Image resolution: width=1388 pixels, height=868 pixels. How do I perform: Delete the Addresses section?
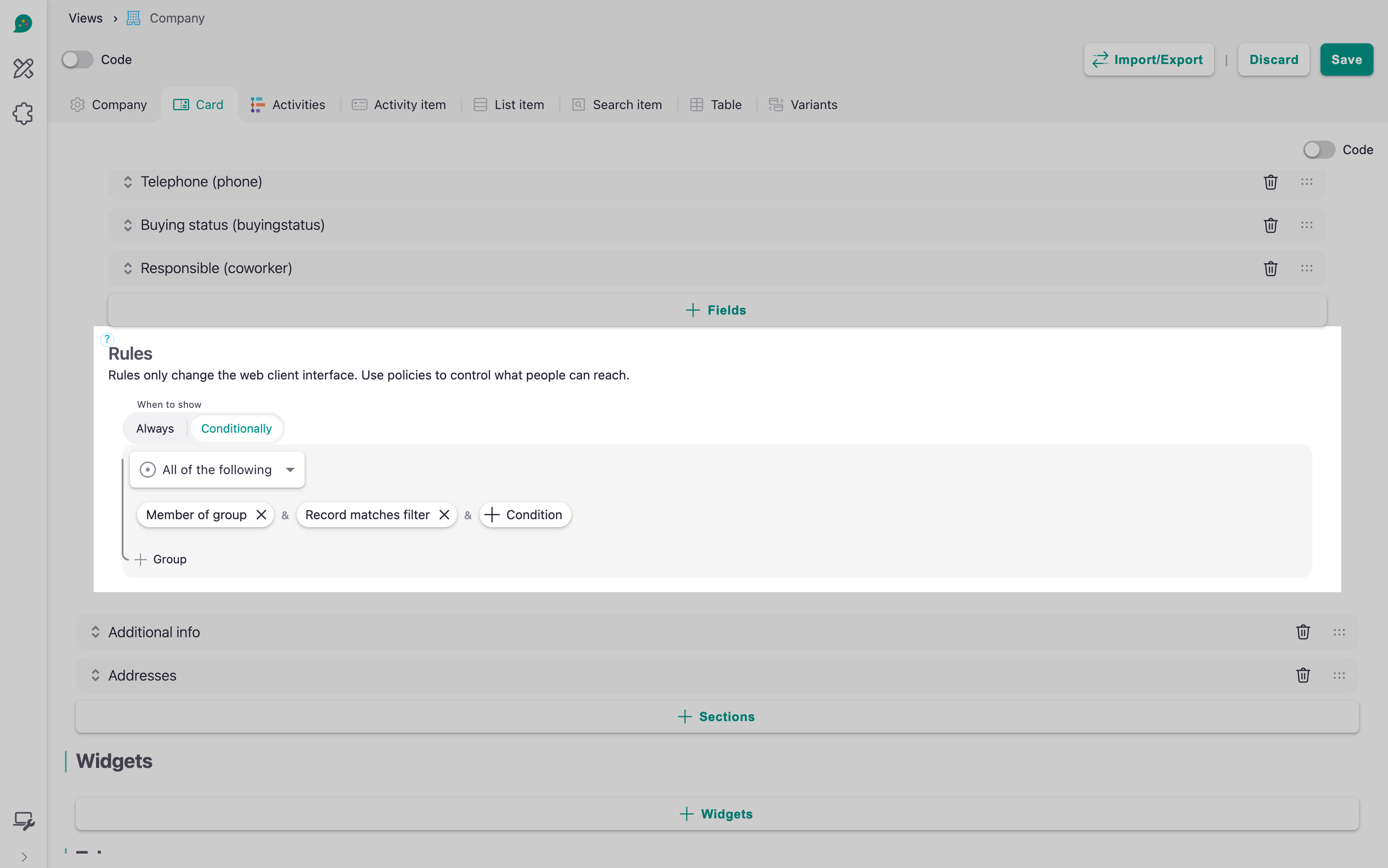[1303, 675]
